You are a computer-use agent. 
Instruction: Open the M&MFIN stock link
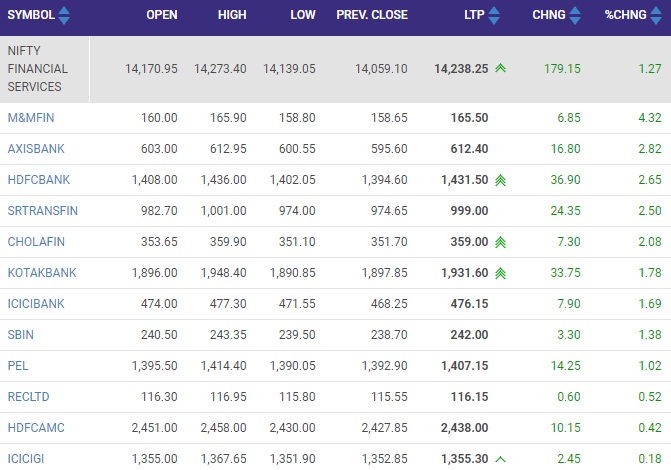click(31, 118)
